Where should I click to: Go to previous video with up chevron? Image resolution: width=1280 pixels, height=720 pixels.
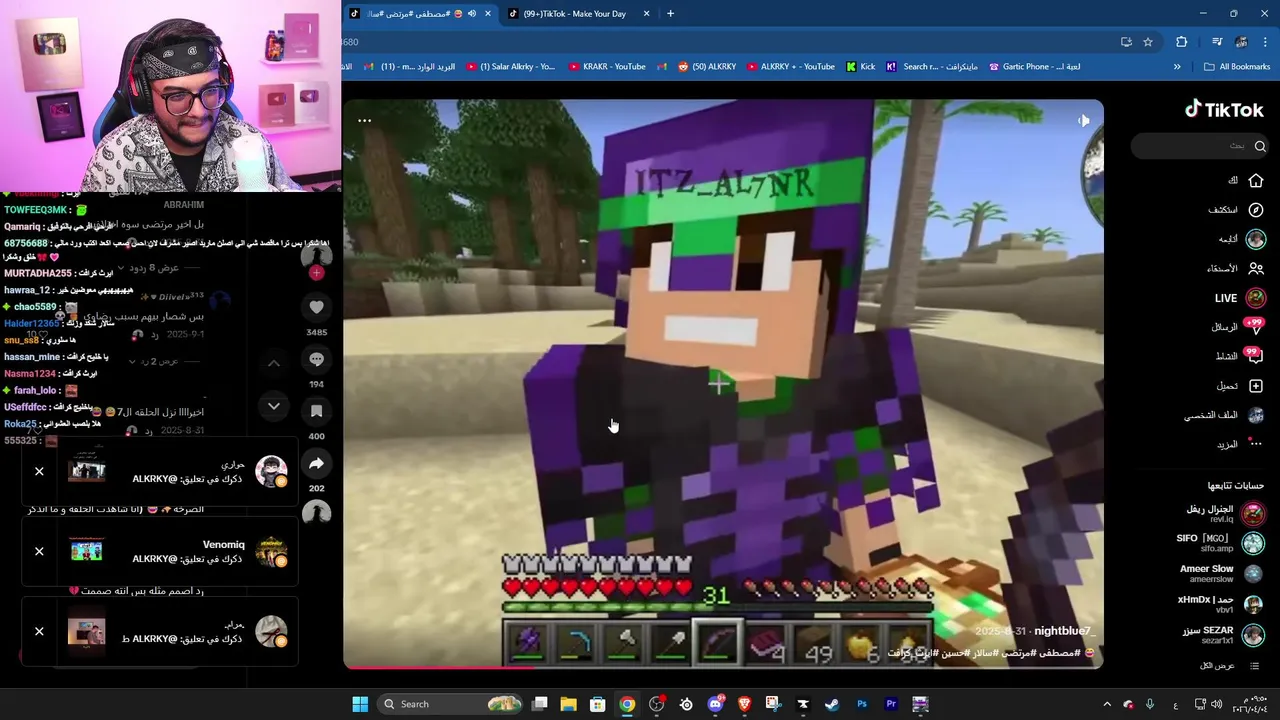click(x=274, y=363)
